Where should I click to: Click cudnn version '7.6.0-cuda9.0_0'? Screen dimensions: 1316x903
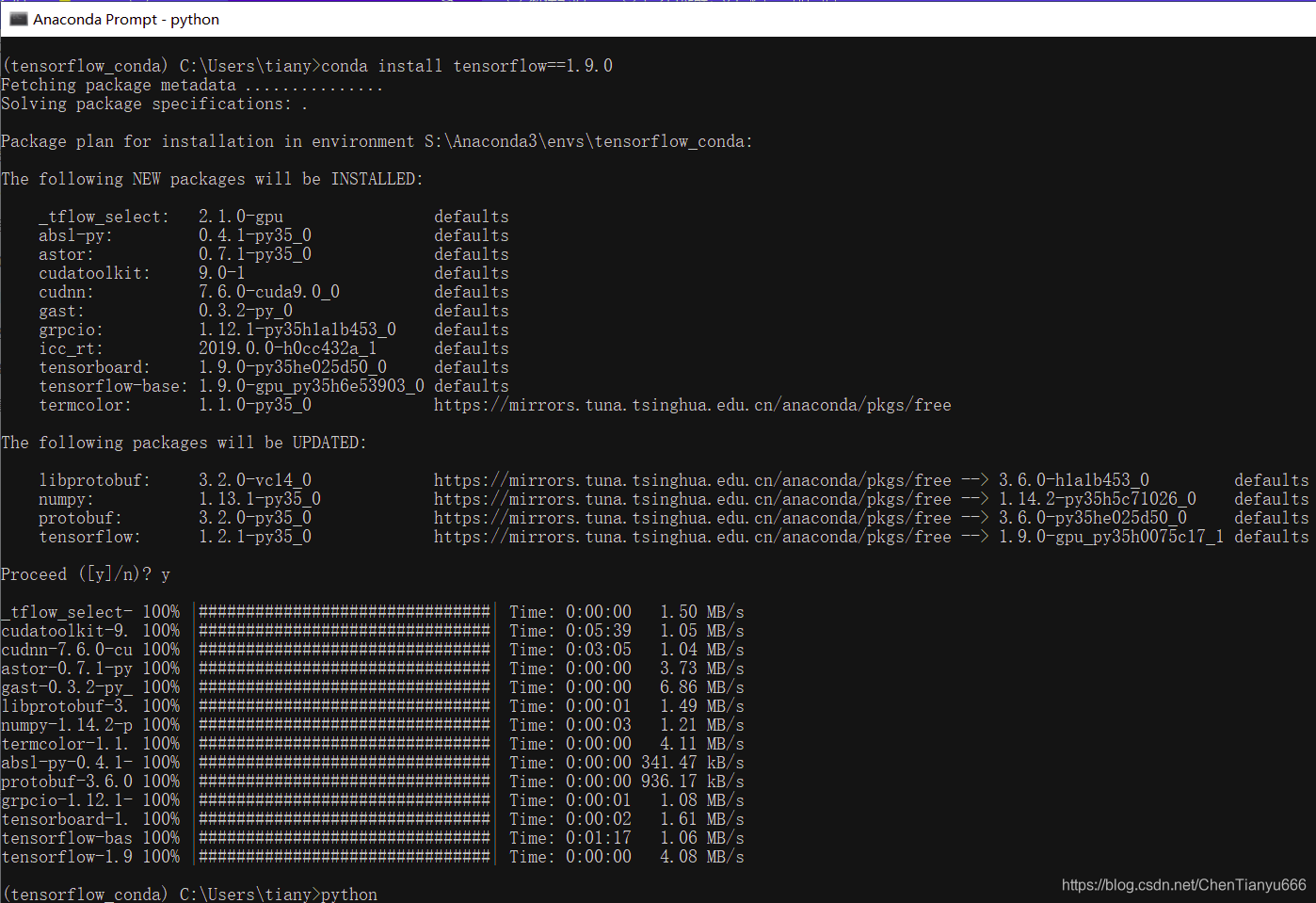click(x=269, y=292)
